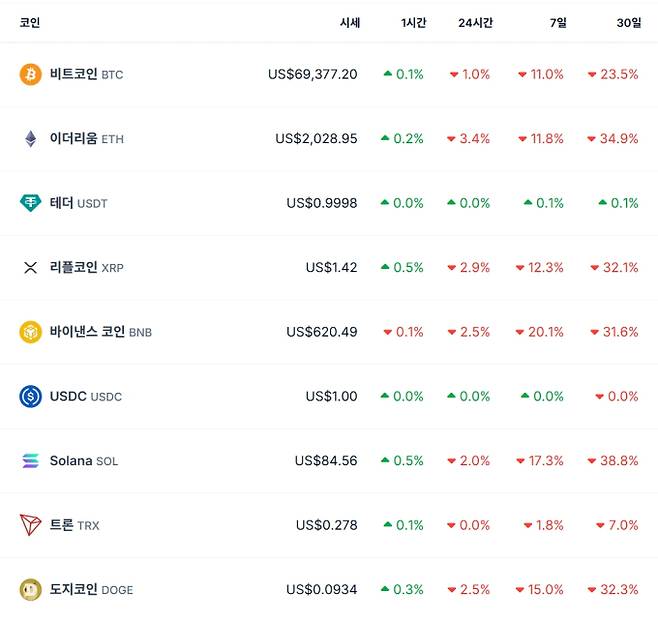Open the 도지코인 DOGE coin link
This screenshot has width=658, height=621.
point(91,590)
